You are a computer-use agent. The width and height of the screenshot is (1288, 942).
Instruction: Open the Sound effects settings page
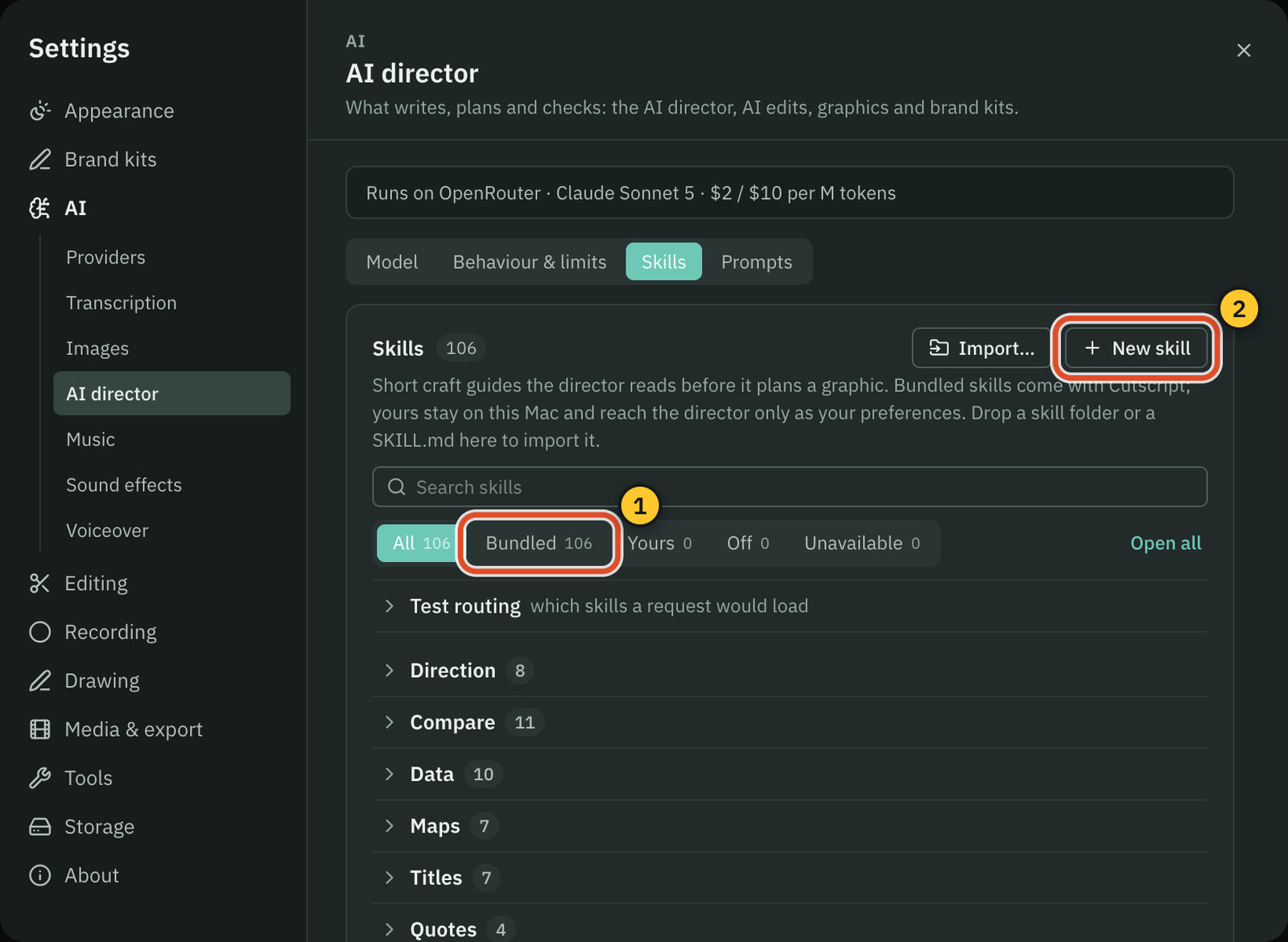point(172,485)
